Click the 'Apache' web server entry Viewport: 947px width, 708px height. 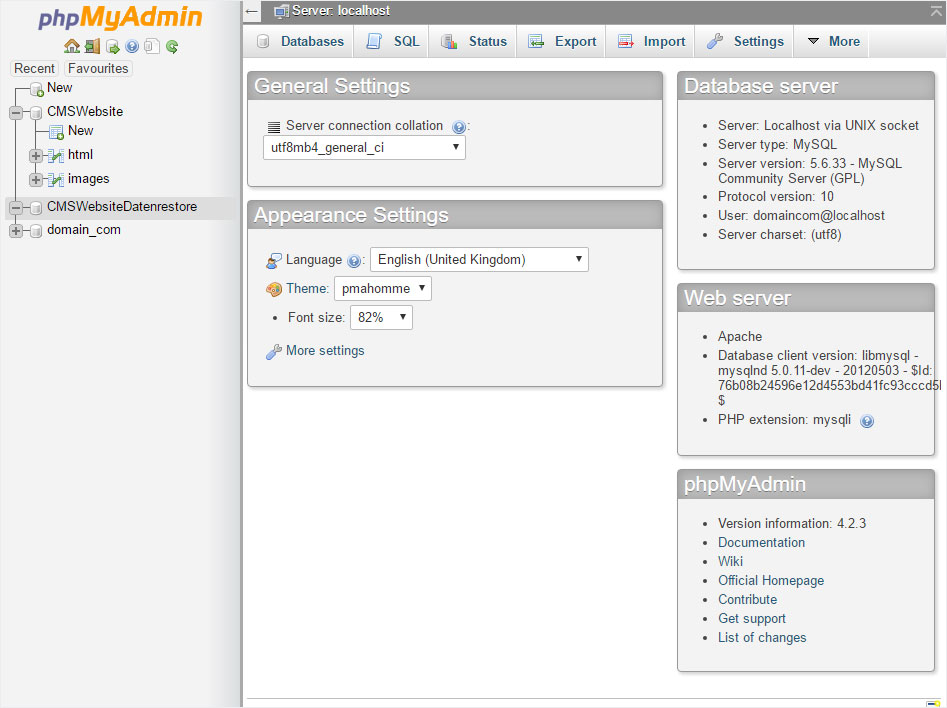pos(740,336)
